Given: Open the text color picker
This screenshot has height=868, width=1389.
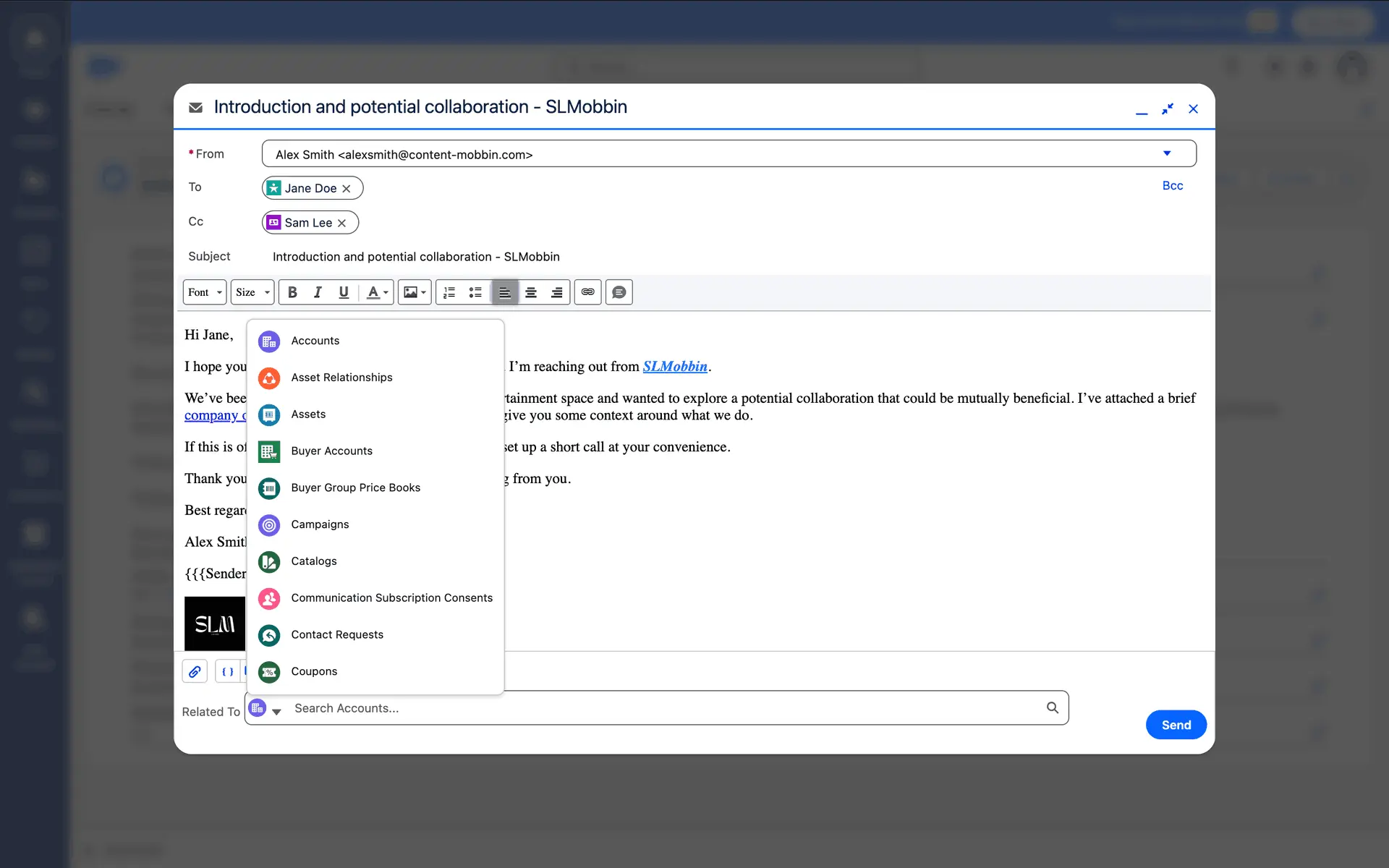Looking at the screenshot, I should (377, 292).
